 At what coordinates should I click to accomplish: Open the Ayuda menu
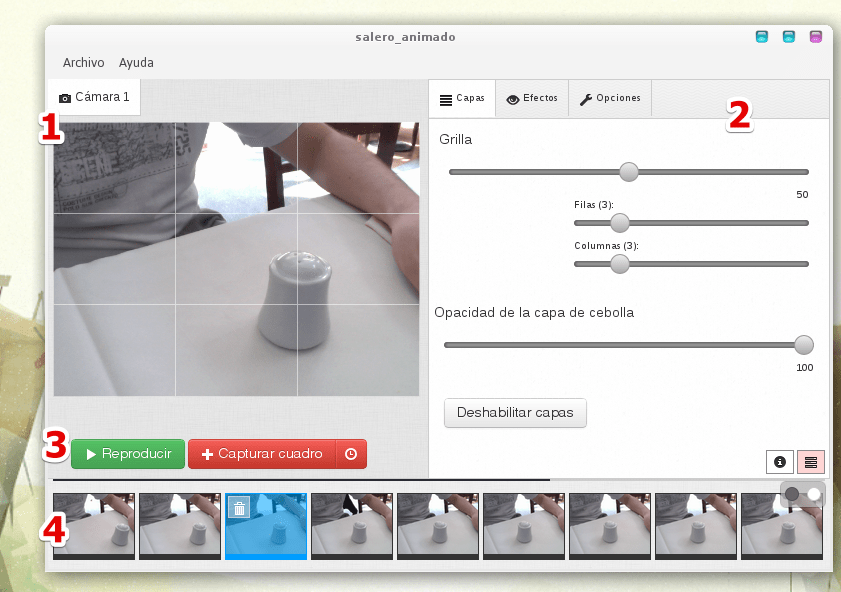136,63
